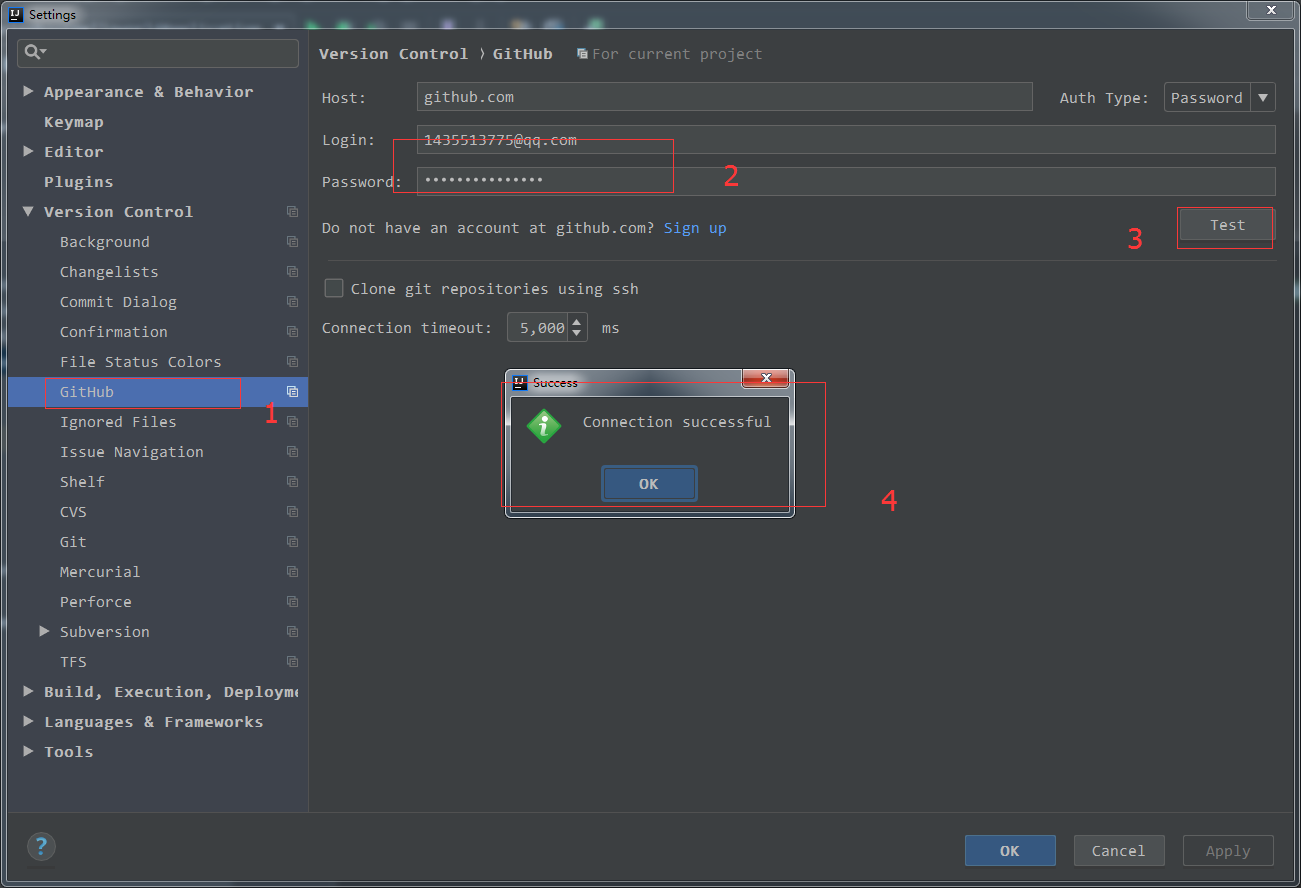Select TFS settings
Screen dimensions: 1301x888
click(73, 662)
